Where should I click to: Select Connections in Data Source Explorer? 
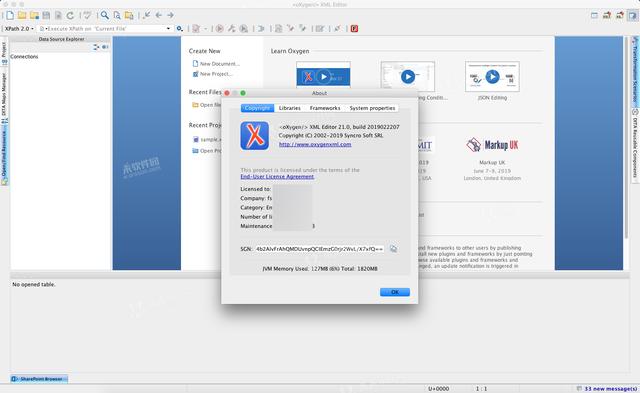click(24, 57)
